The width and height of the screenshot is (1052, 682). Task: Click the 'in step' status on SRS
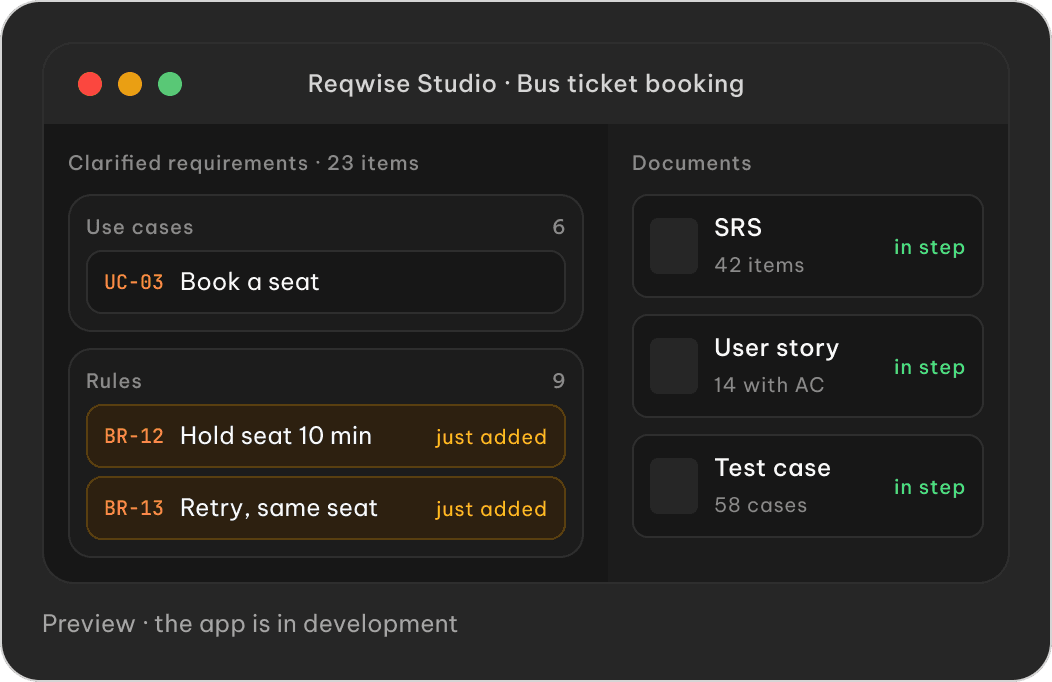coord(929,247)
